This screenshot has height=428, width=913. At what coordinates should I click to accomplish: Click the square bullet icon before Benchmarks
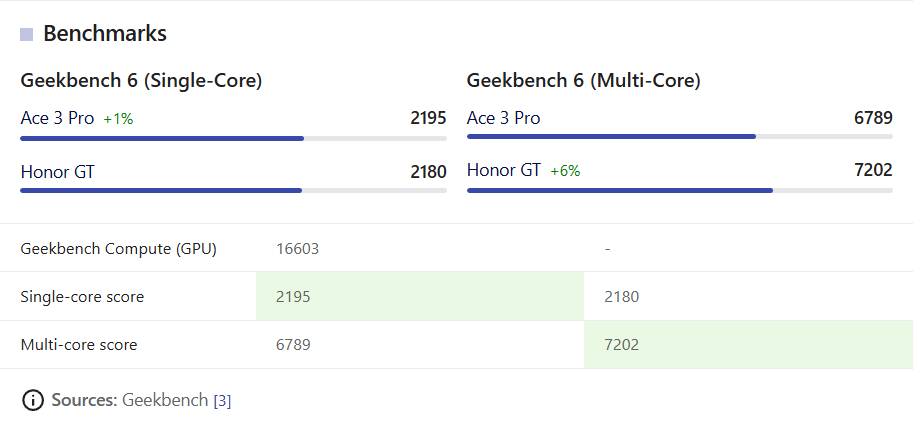point(26,34)
